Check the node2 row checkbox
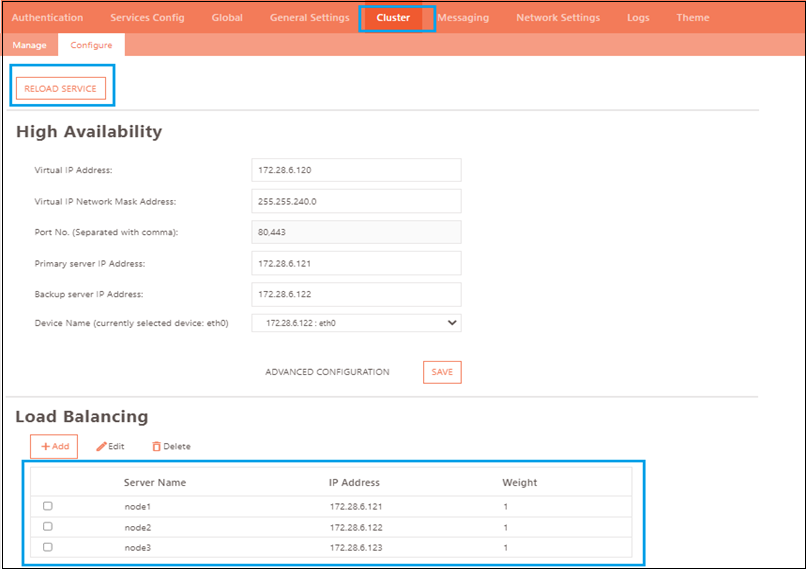Viewport: 806px width, 569px height. tap(48, 527)
